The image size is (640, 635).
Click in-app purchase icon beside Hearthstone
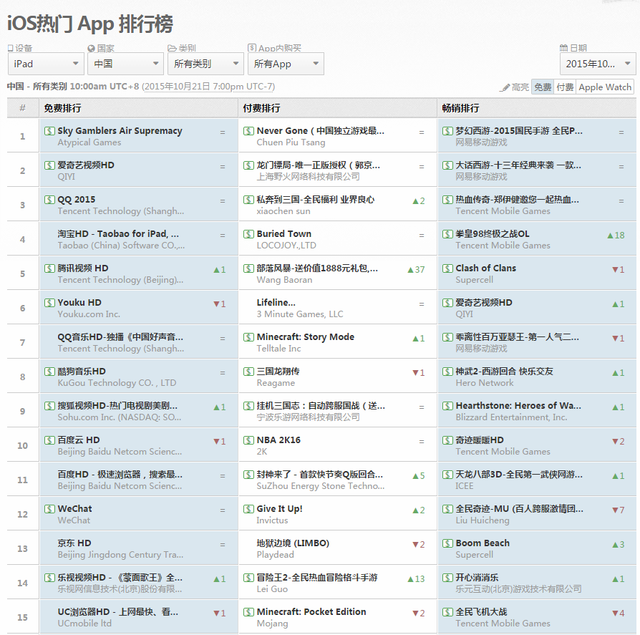click(x=447, y=406)
